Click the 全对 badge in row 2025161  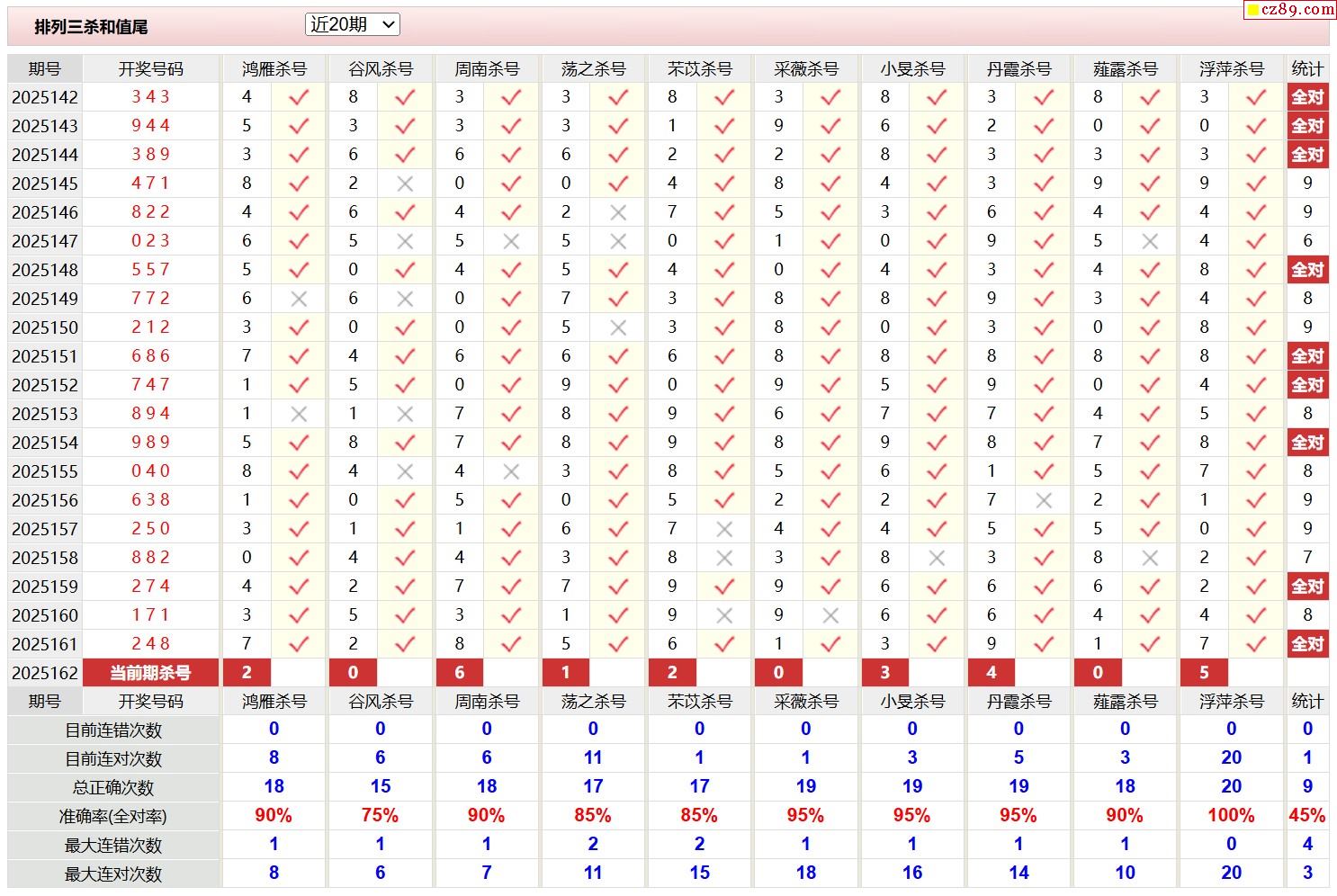(x=1307, y=644)
